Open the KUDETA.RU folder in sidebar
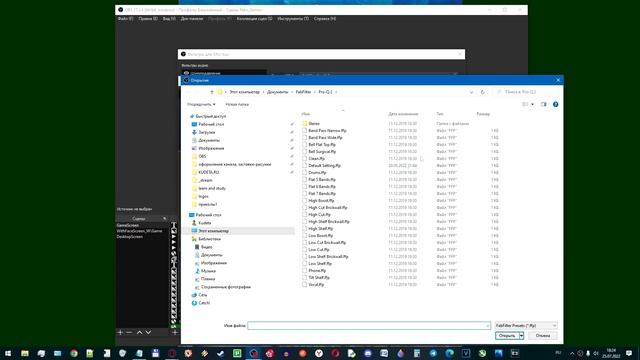This screenshot has height=360, width=640. click(209, 172)
